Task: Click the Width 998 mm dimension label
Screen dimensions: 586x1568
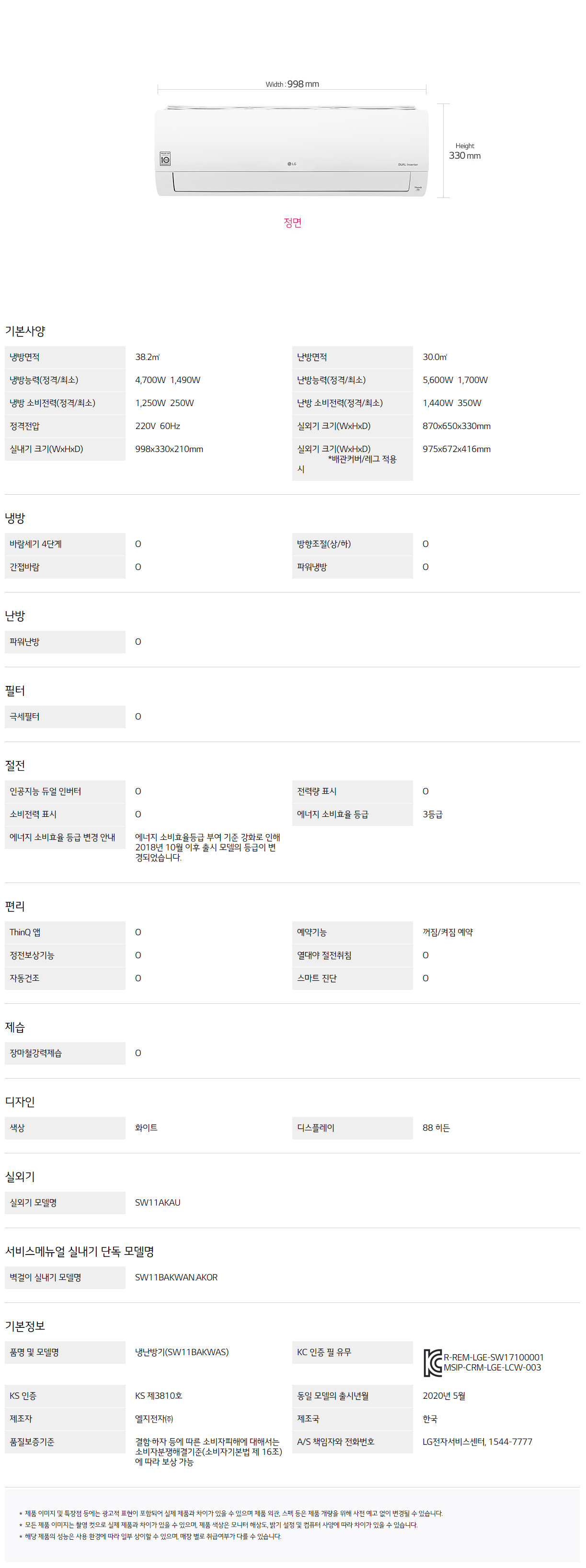Action: pos(292,84)
